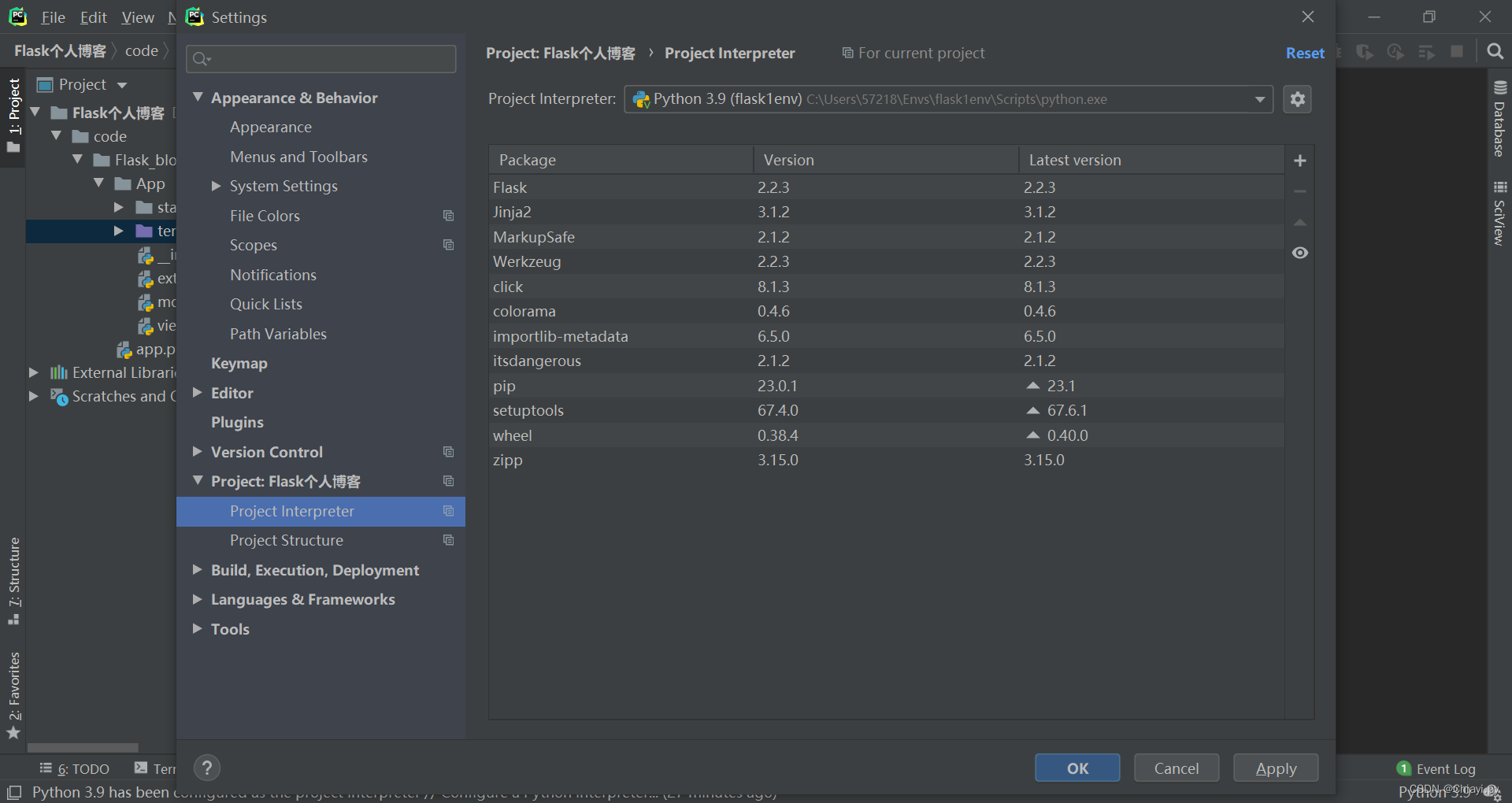Expand Version Control settings section

click(198, 451)
